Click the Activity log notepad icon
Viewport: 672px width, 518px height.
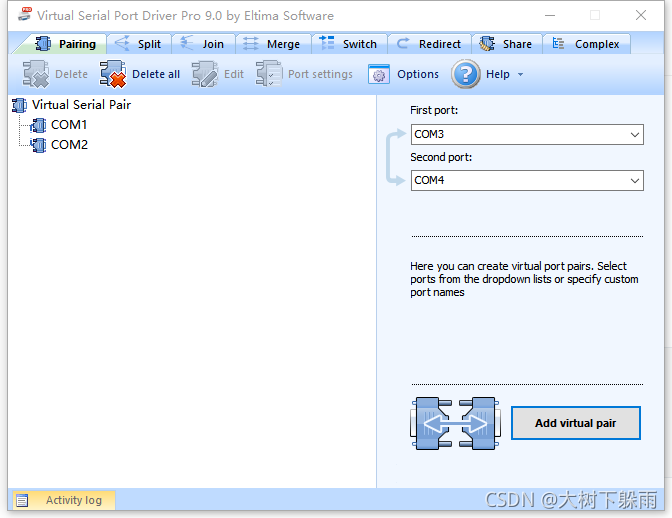click(22, 500)
